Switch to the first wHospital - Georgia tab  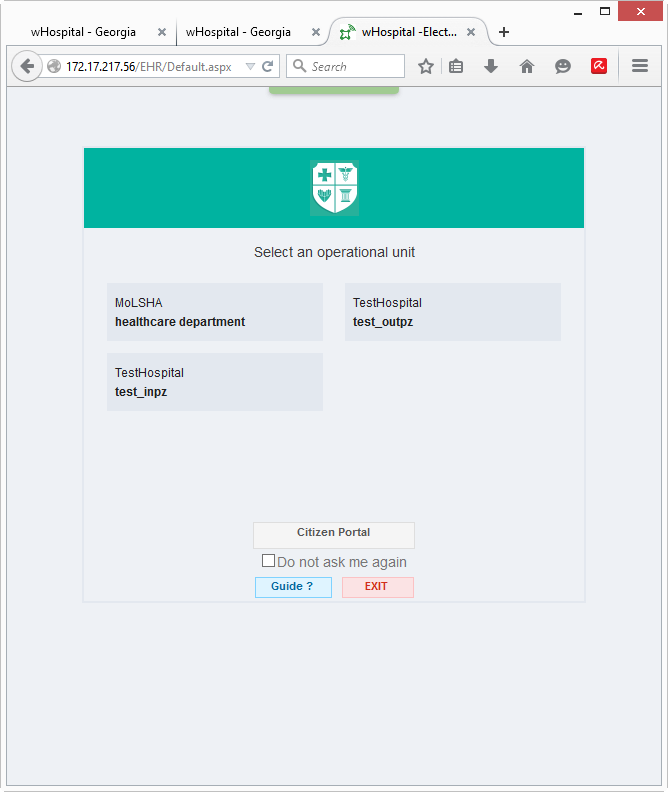[83, 32]
